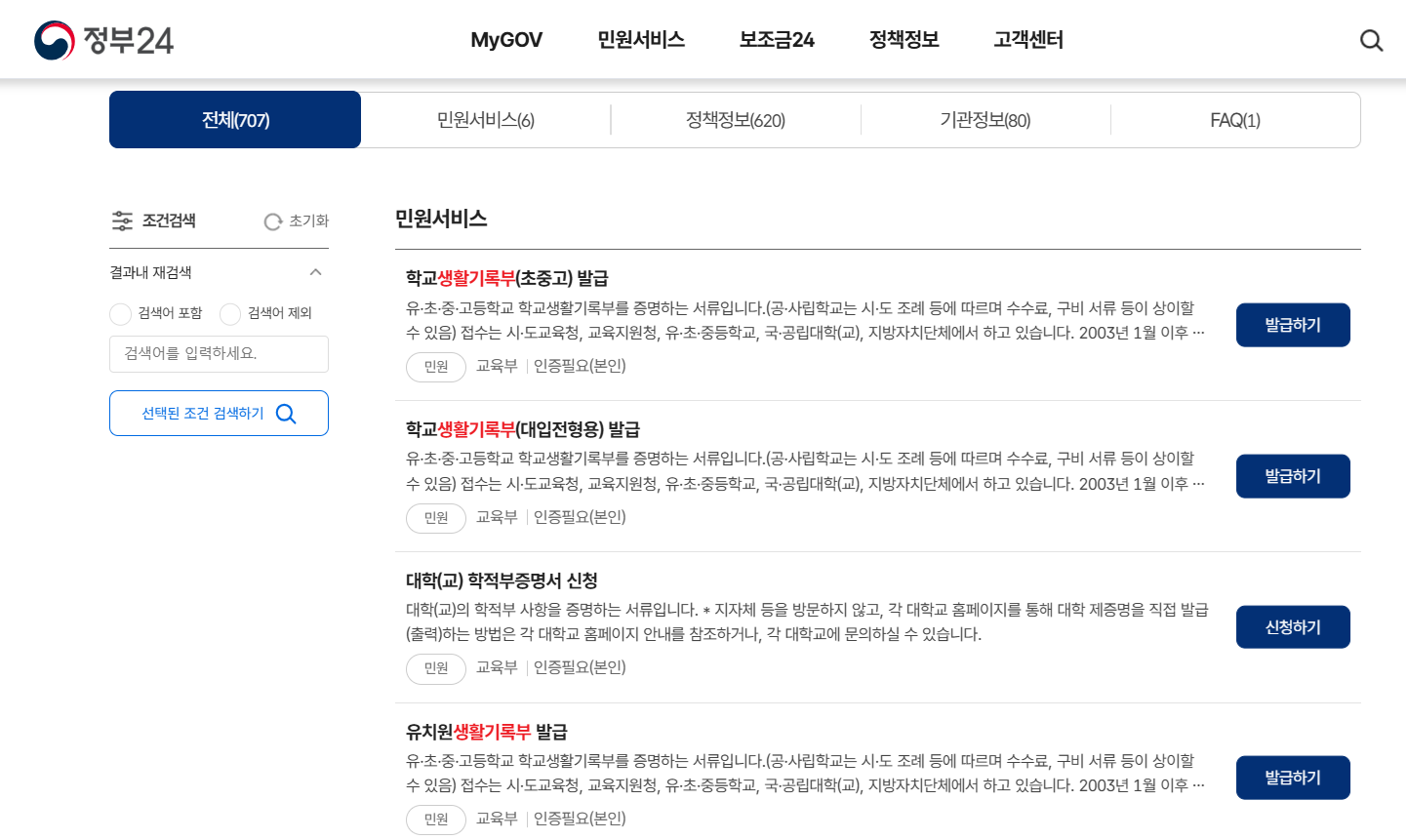Switch to the 정책정보(620) tab
Viewport: 1406px width, 840px height.
point(736,119)
